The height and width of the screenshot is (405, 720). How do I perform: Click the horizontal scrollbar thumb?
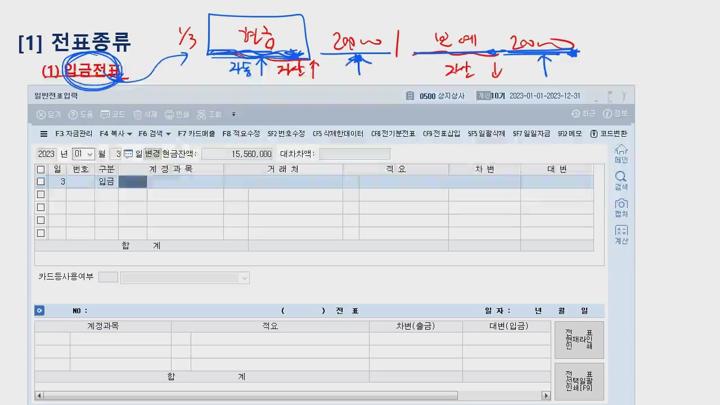coord(251,395)
